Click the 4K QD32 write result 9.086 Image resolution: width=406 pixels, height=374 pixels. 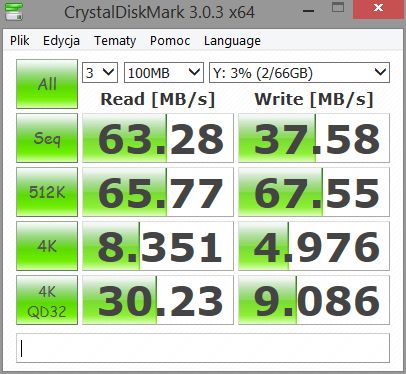click(x=314, y=300)
